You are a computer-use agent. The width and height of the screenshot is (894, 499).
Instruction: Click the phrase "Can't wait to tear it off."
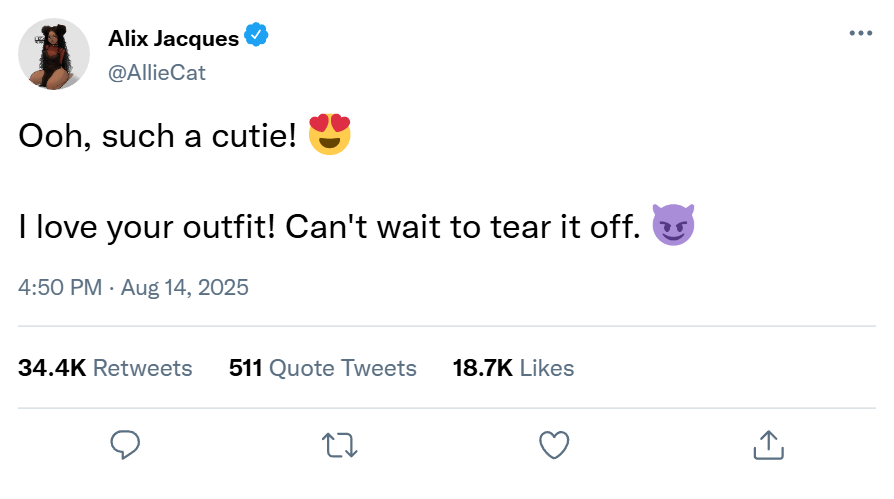pos(462,228)
